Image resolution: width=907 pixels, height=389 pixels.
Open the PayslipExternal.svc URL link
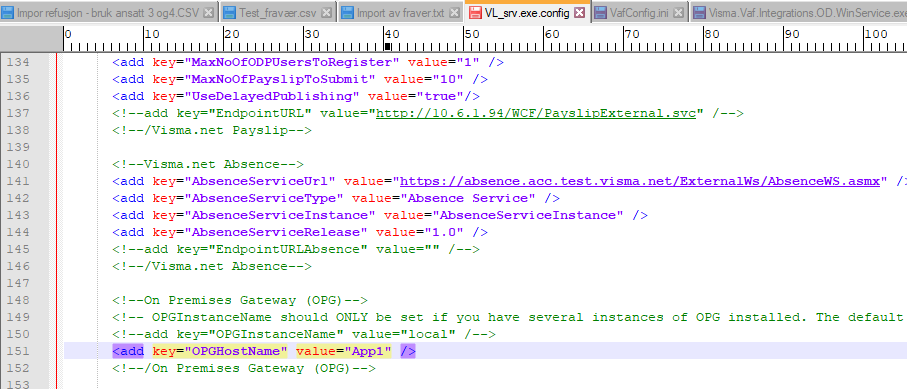(536, 113)
